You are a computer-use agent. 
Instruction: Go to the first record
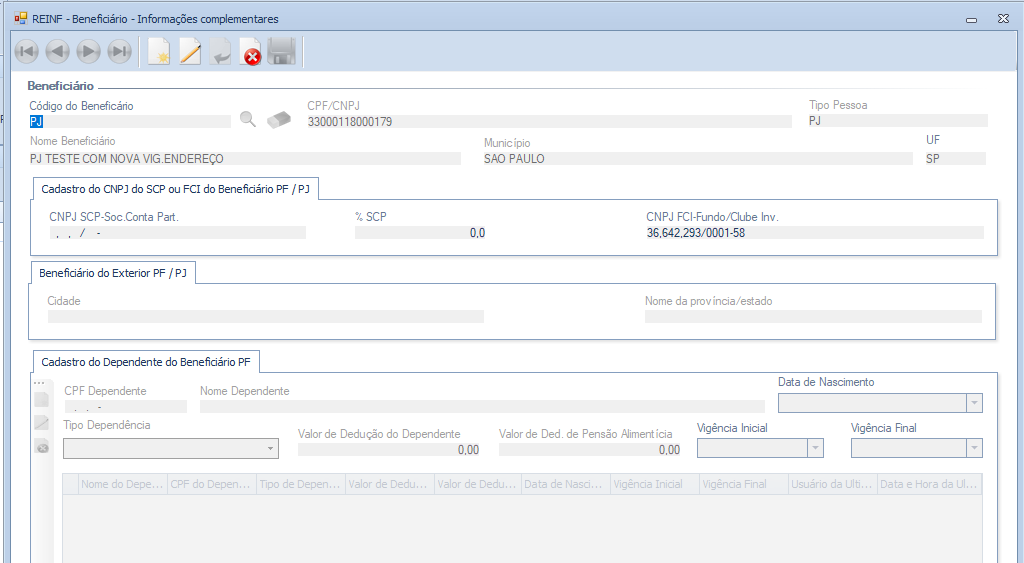27,52
